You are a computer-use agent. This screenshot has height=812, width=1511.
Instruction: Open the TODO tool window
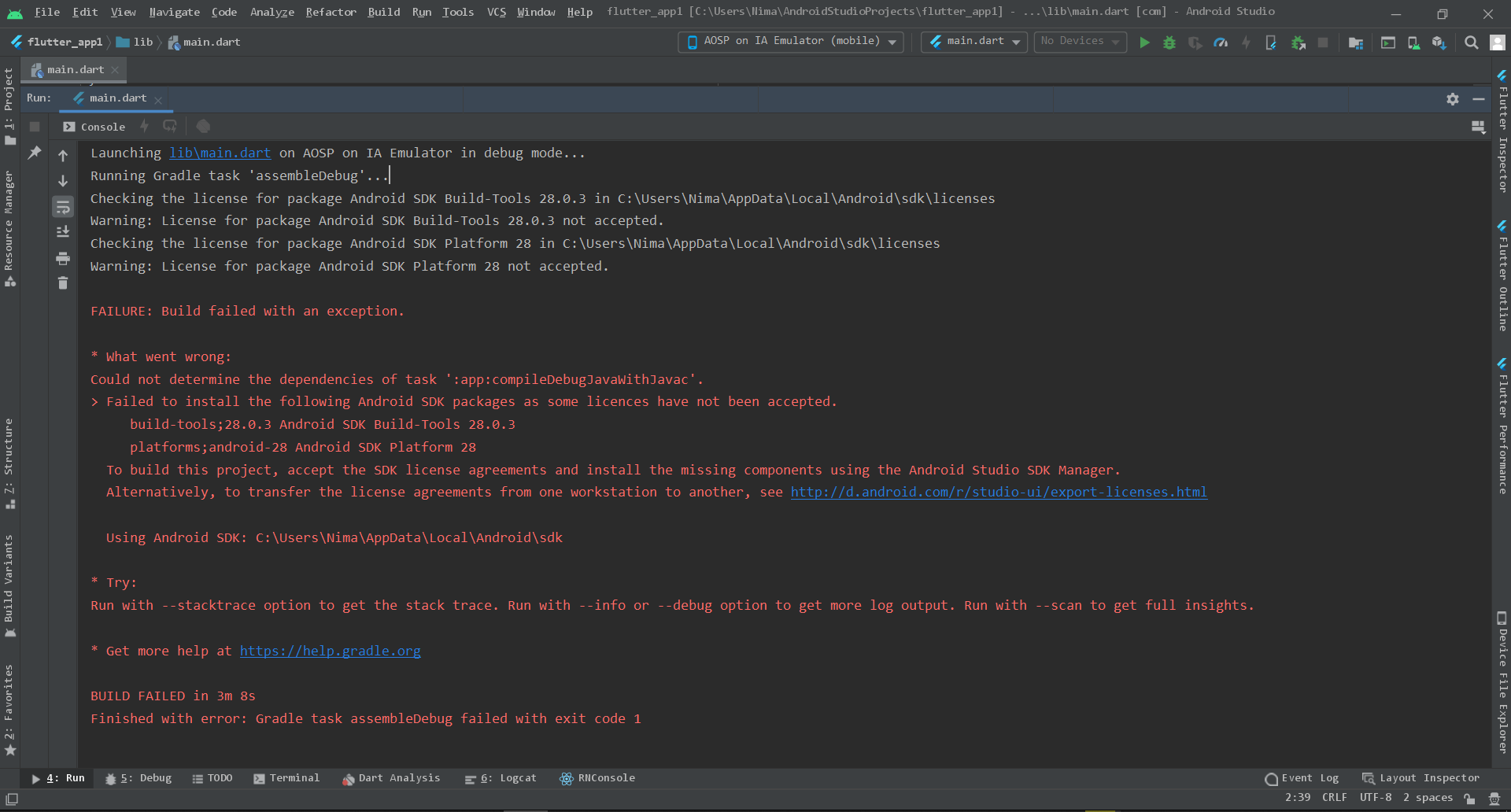[x=212, y=778]
